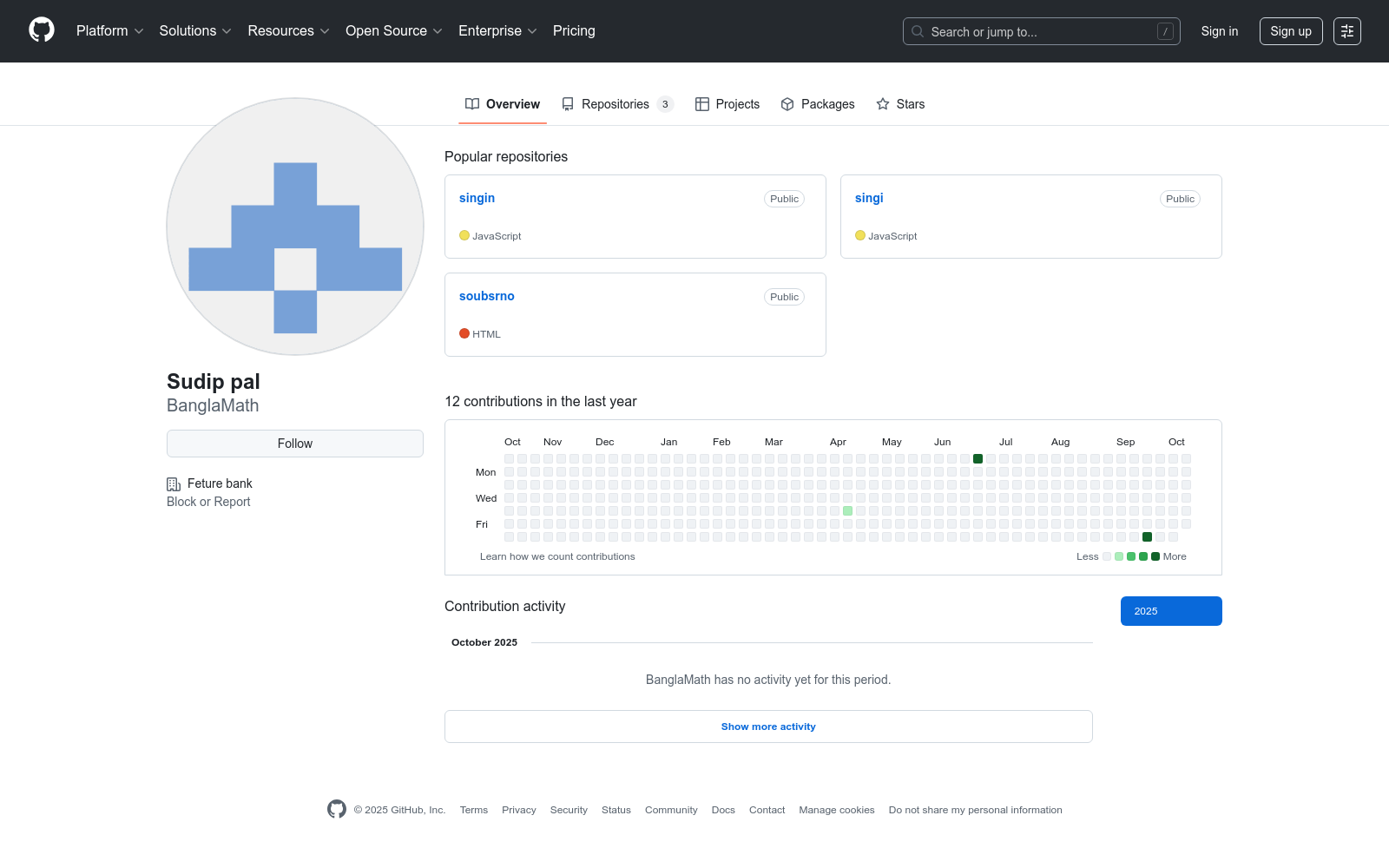Open the appearance settings icon button
This screenshot has height=868, width=1389.
point(1347,31)
